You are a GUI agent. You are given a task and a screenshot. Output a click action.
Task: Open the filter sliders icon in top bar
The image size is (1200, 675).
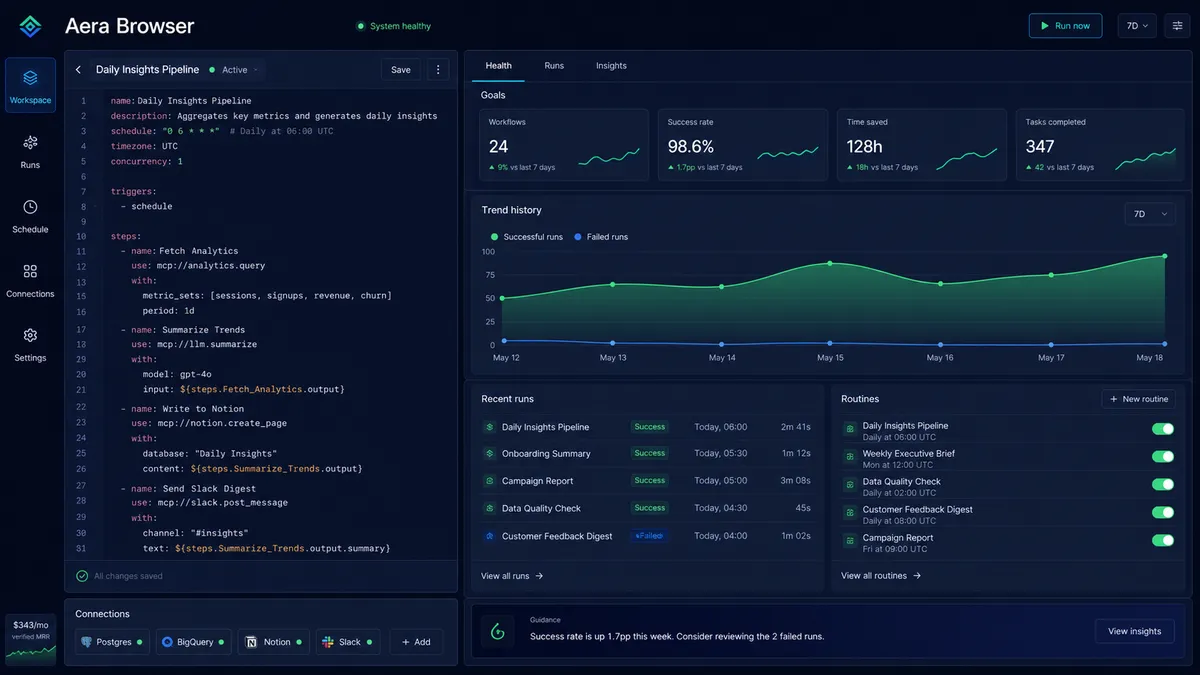1178,26
